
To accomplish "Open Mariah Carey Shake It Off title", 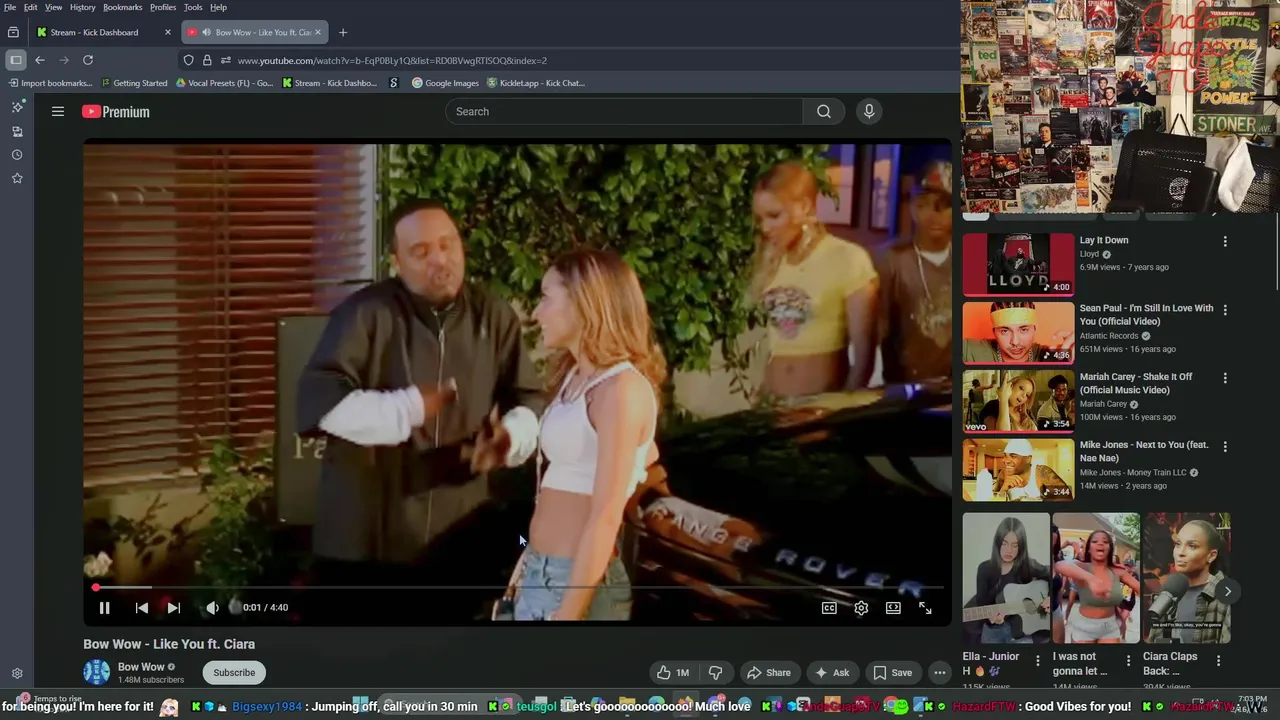I will point(1136,383).
